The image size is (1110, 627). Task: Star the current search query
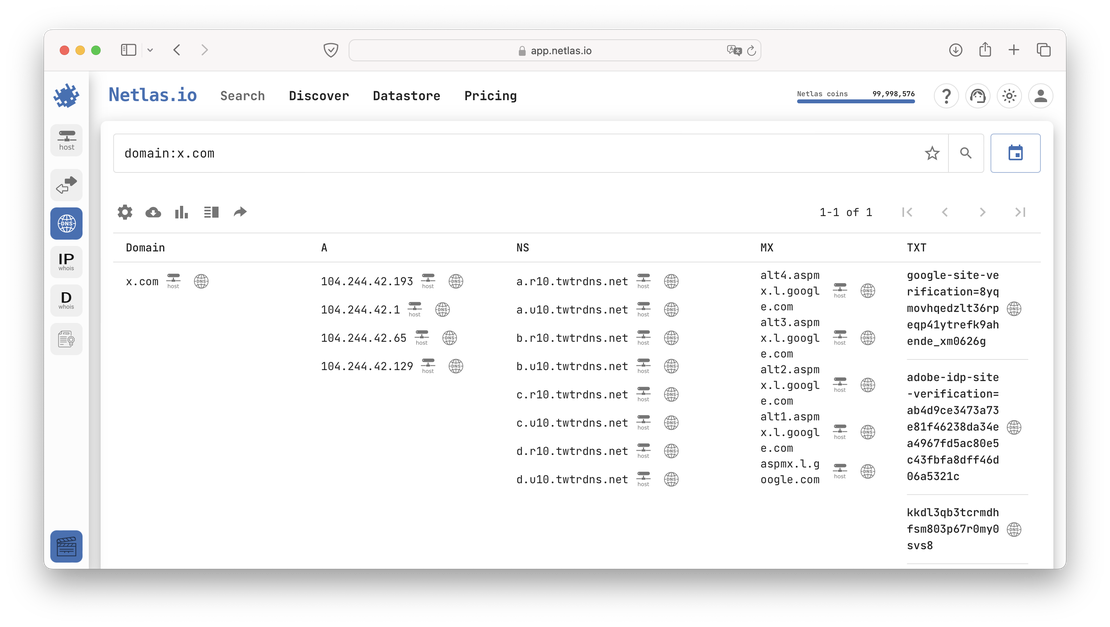[932, 153]
